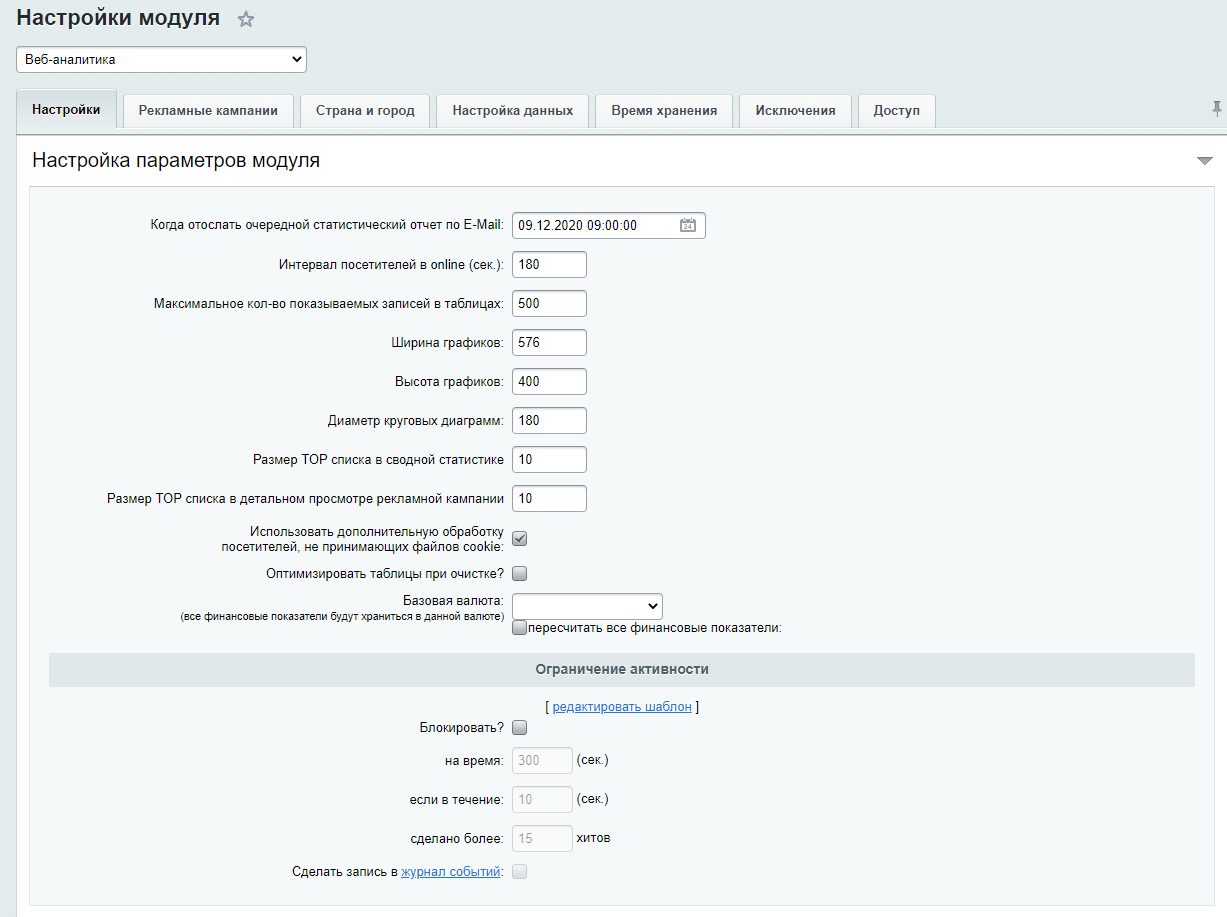Add page to favorites with star icon
This screenshot has width=1227, height=917.
(x=246, y=19)
